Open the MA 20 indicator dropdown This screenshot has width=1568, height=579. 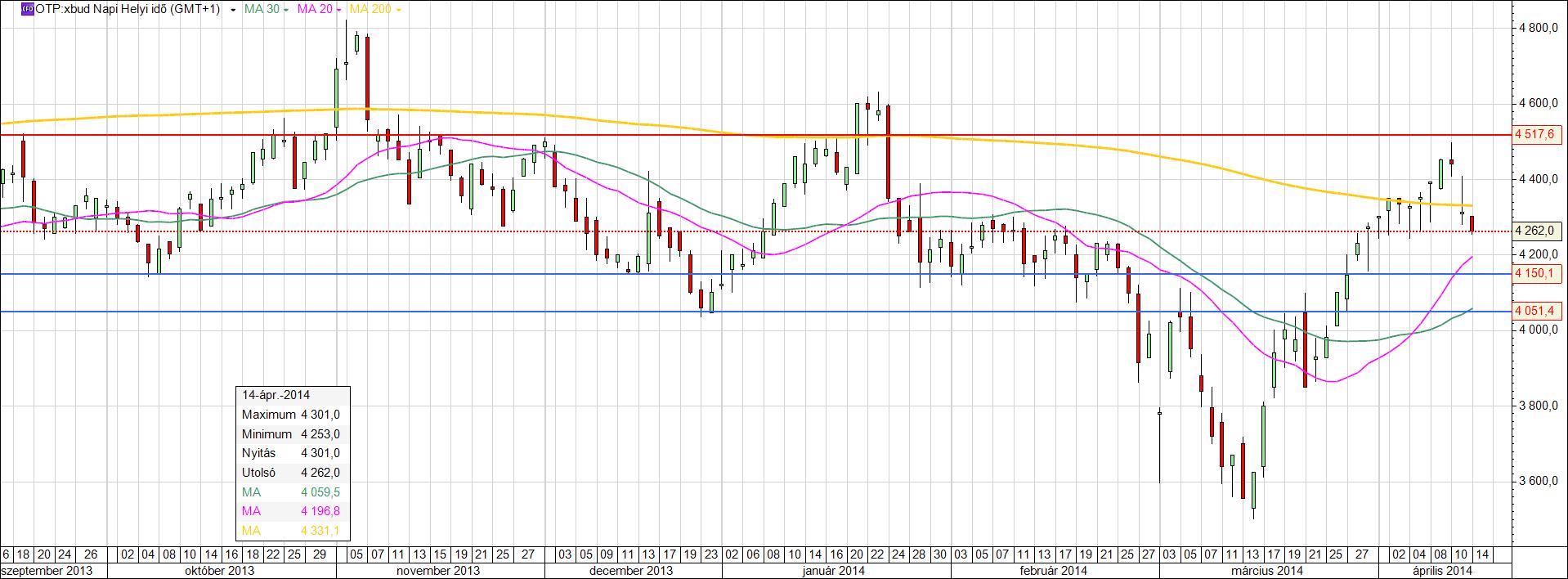[338, 11]
